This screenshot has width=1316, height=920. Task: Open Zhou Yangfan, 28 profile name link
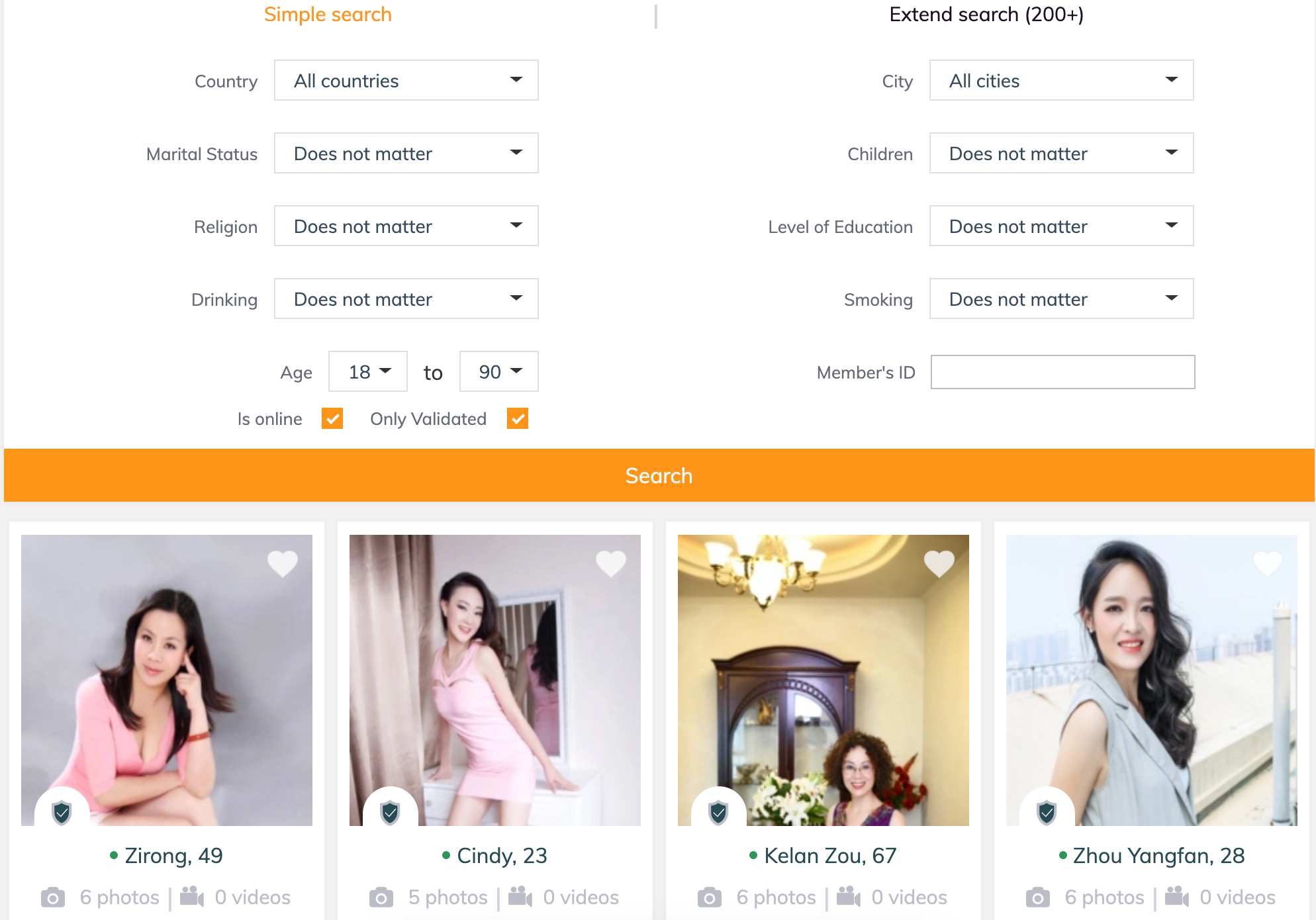[1159, 856]
